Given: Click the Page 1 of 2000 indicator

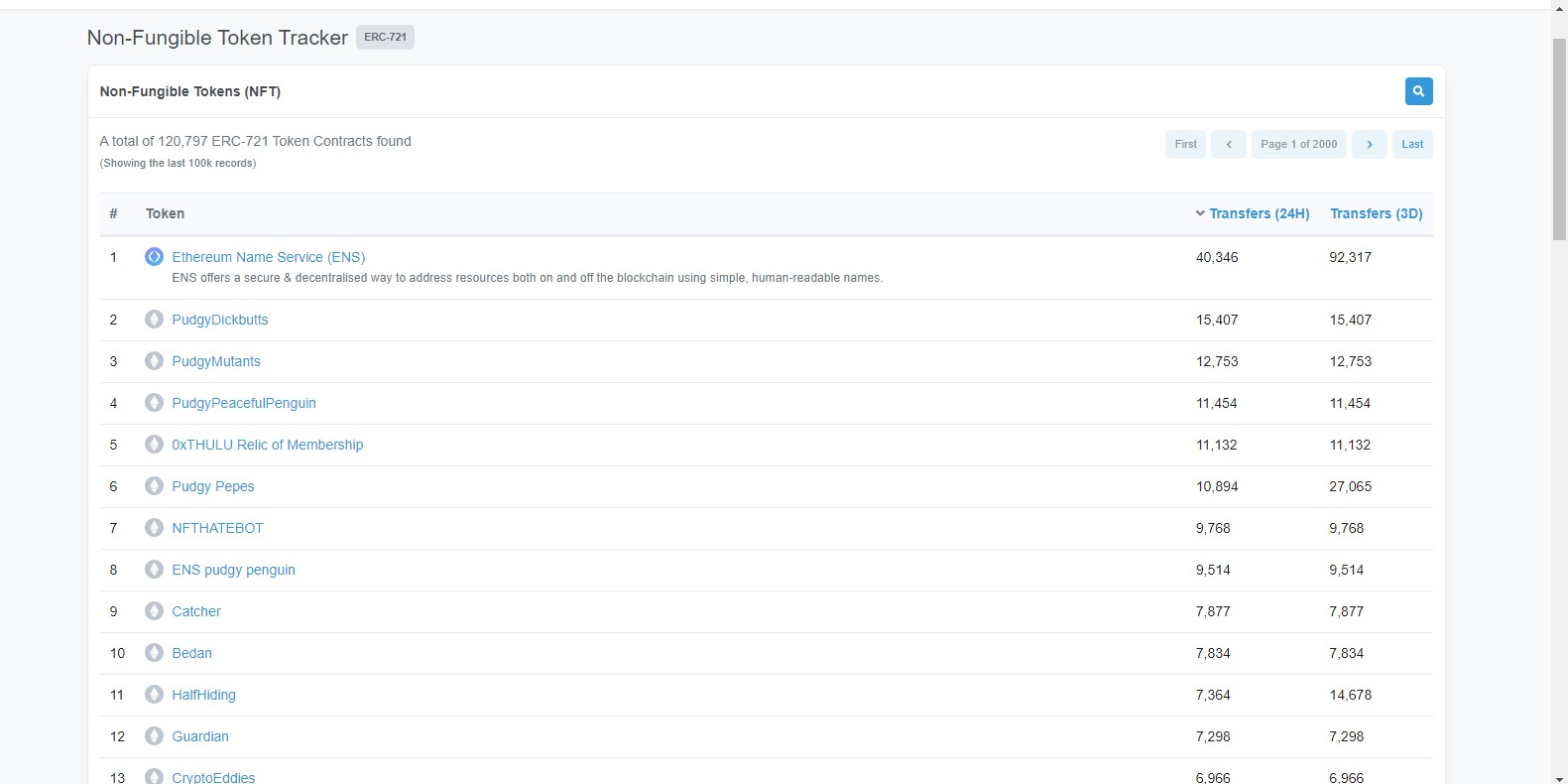Looking at the screenshot, I should click(x=1299, y=144).
